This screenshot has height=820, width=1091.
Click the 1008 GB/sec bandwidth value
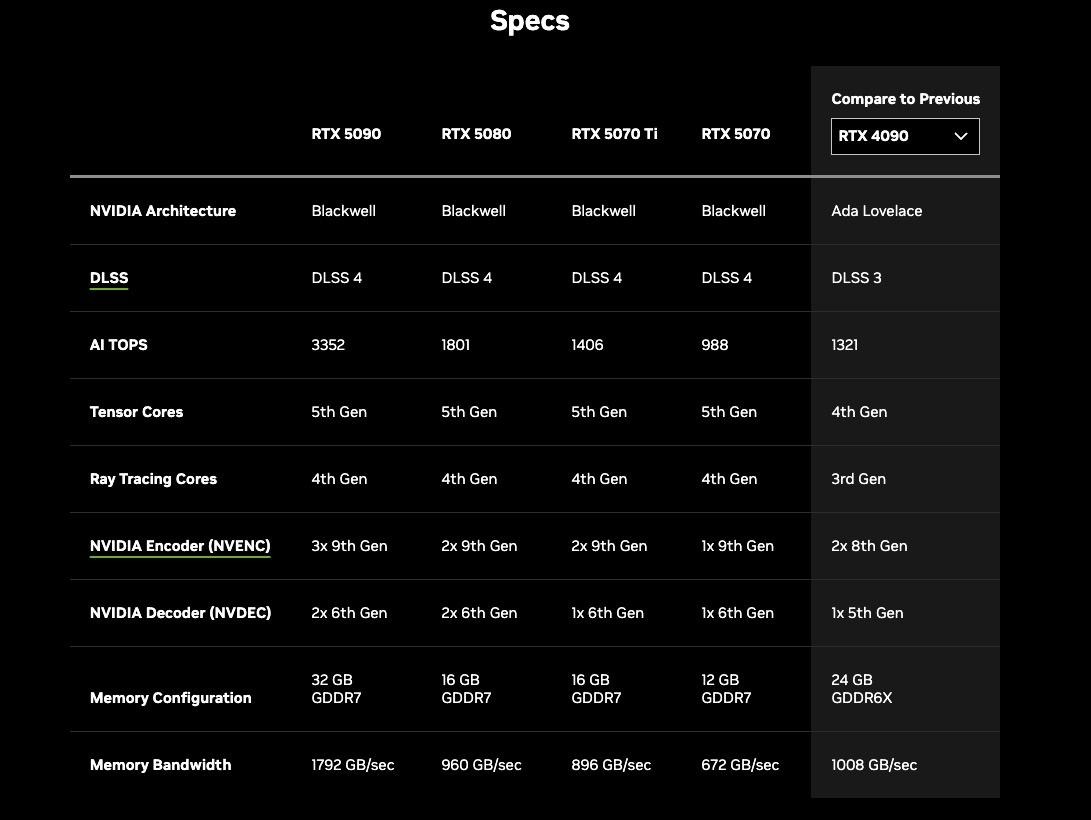coord(874,765)
